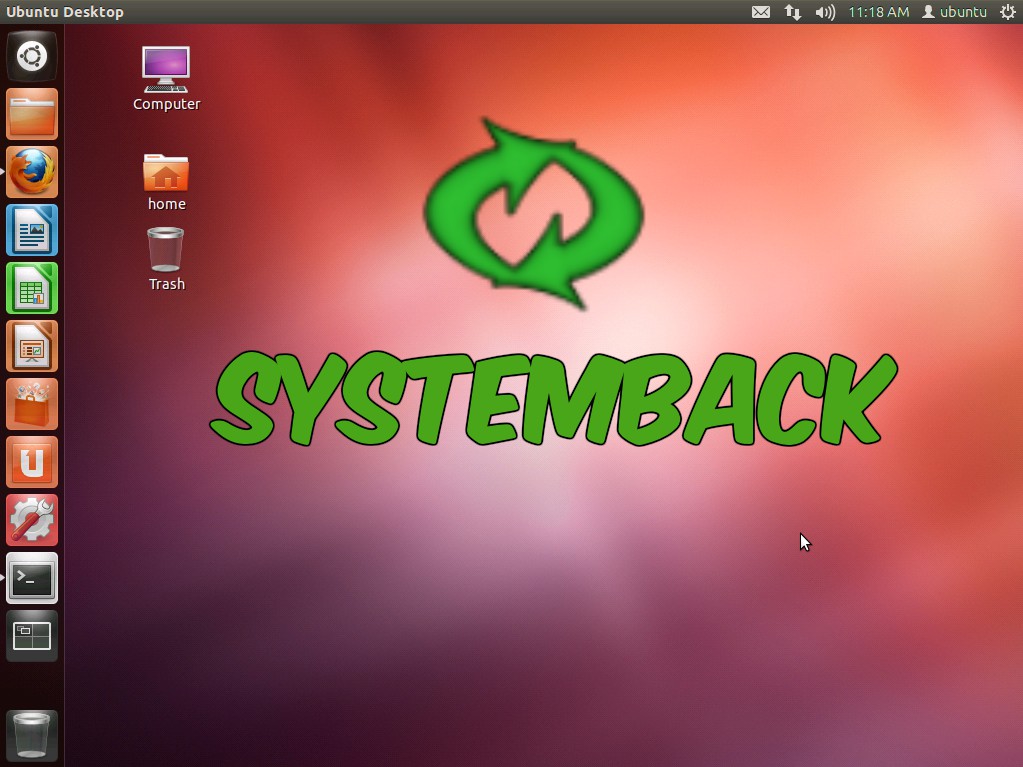
Task: Launch LibreOffice Writer from the launcher
Action: coord(32,230)
